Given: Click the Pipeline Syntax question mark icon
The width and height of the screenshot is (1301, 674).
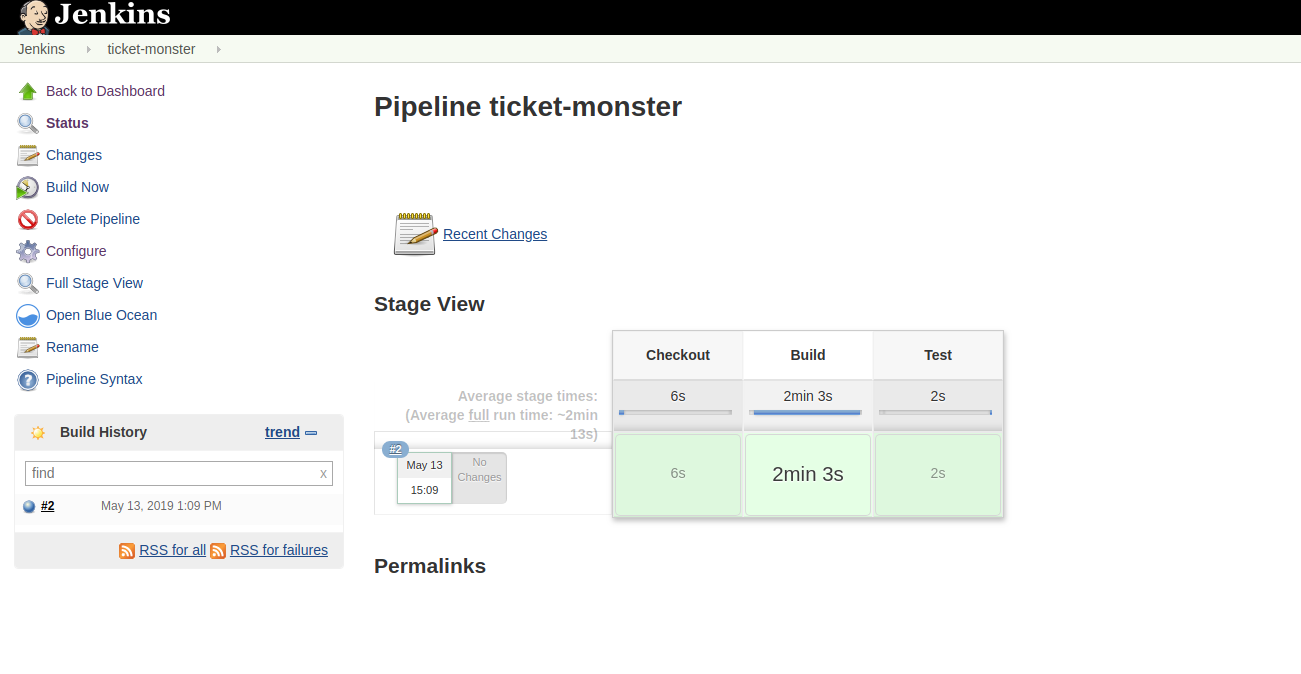Looking at the screenshot, I should 28,379.
